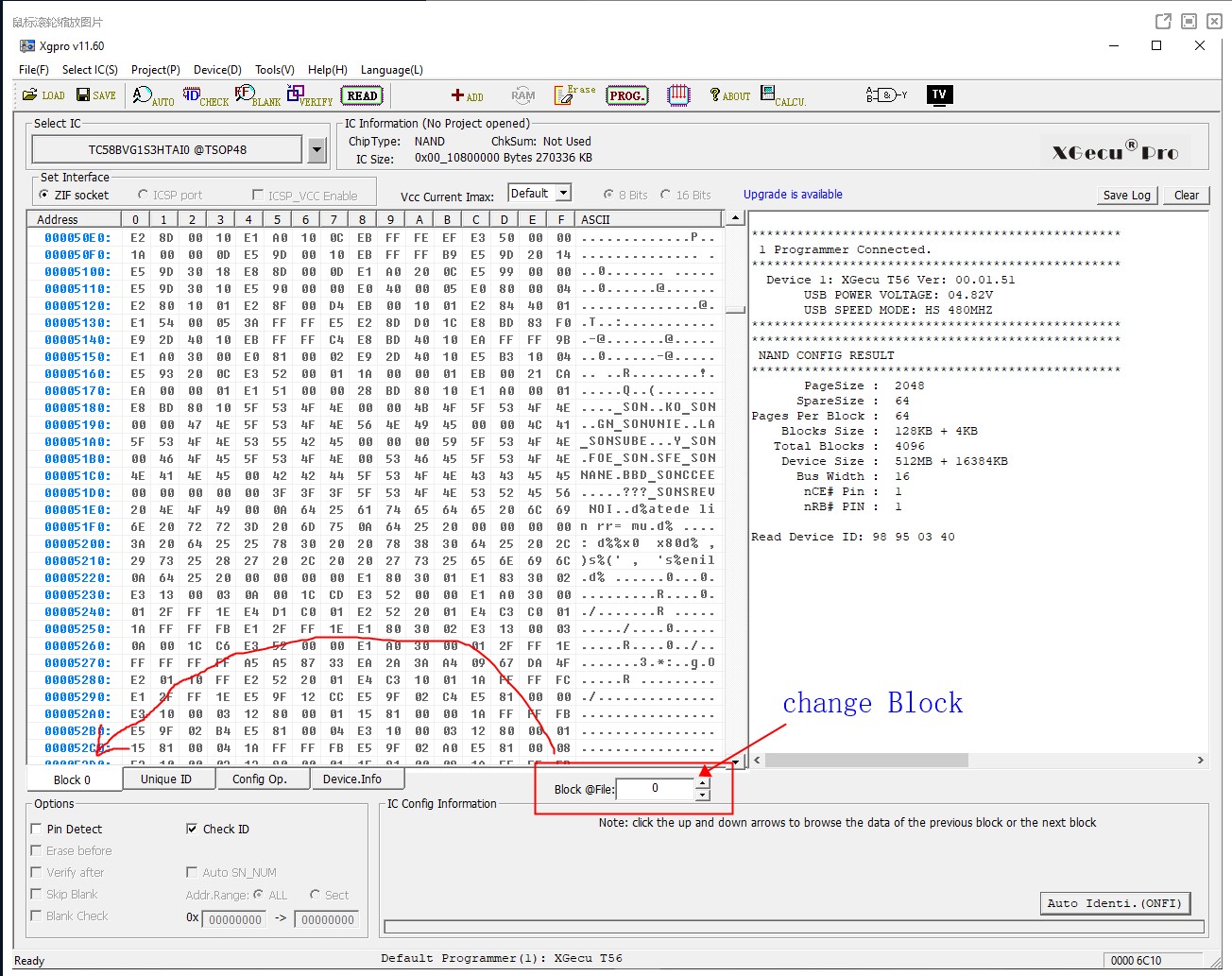
Task: Run the BLANK check tool
Action: 258,95
